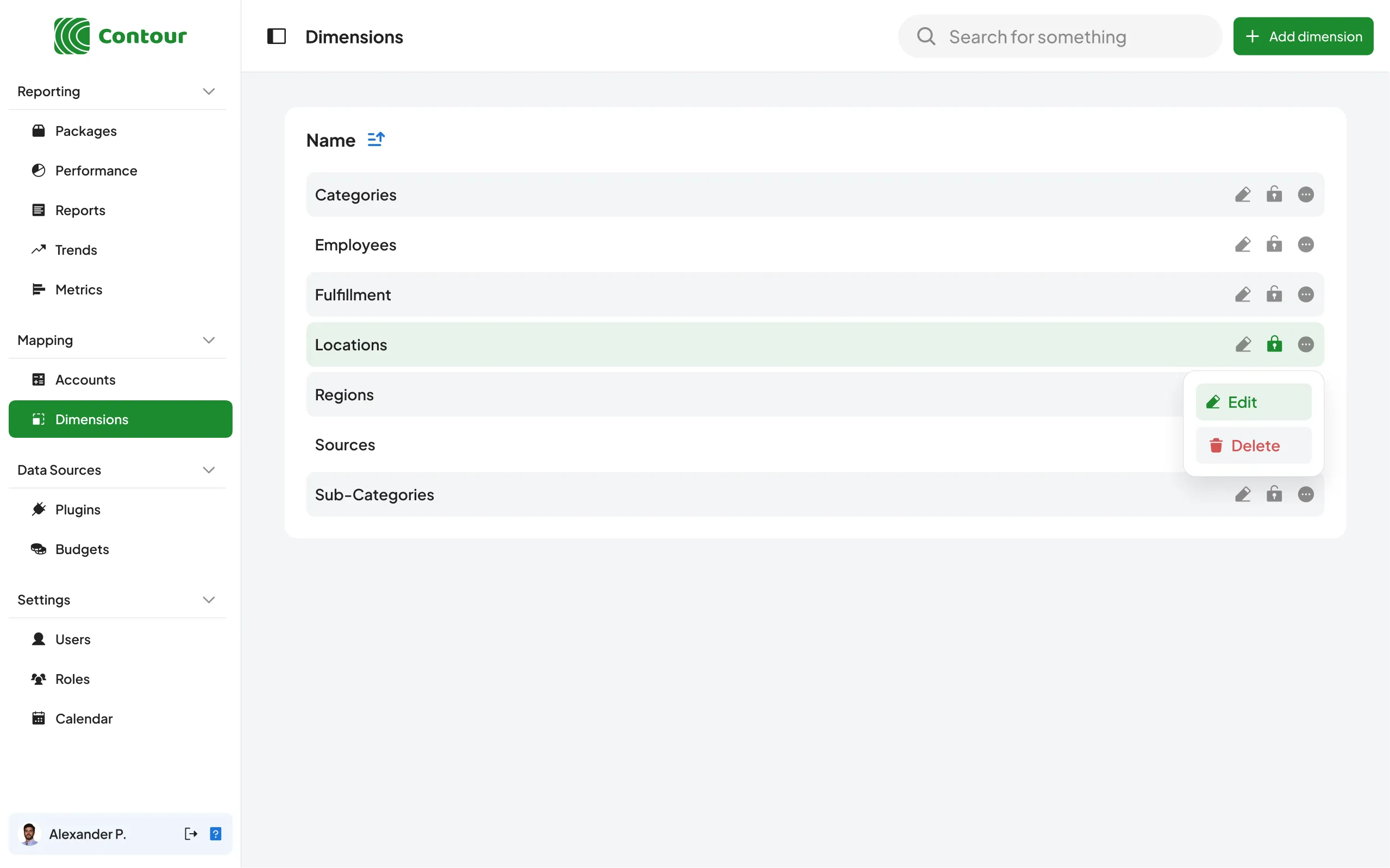
Task: Collapse the Settings section chevron
Action: coord(209,600)
